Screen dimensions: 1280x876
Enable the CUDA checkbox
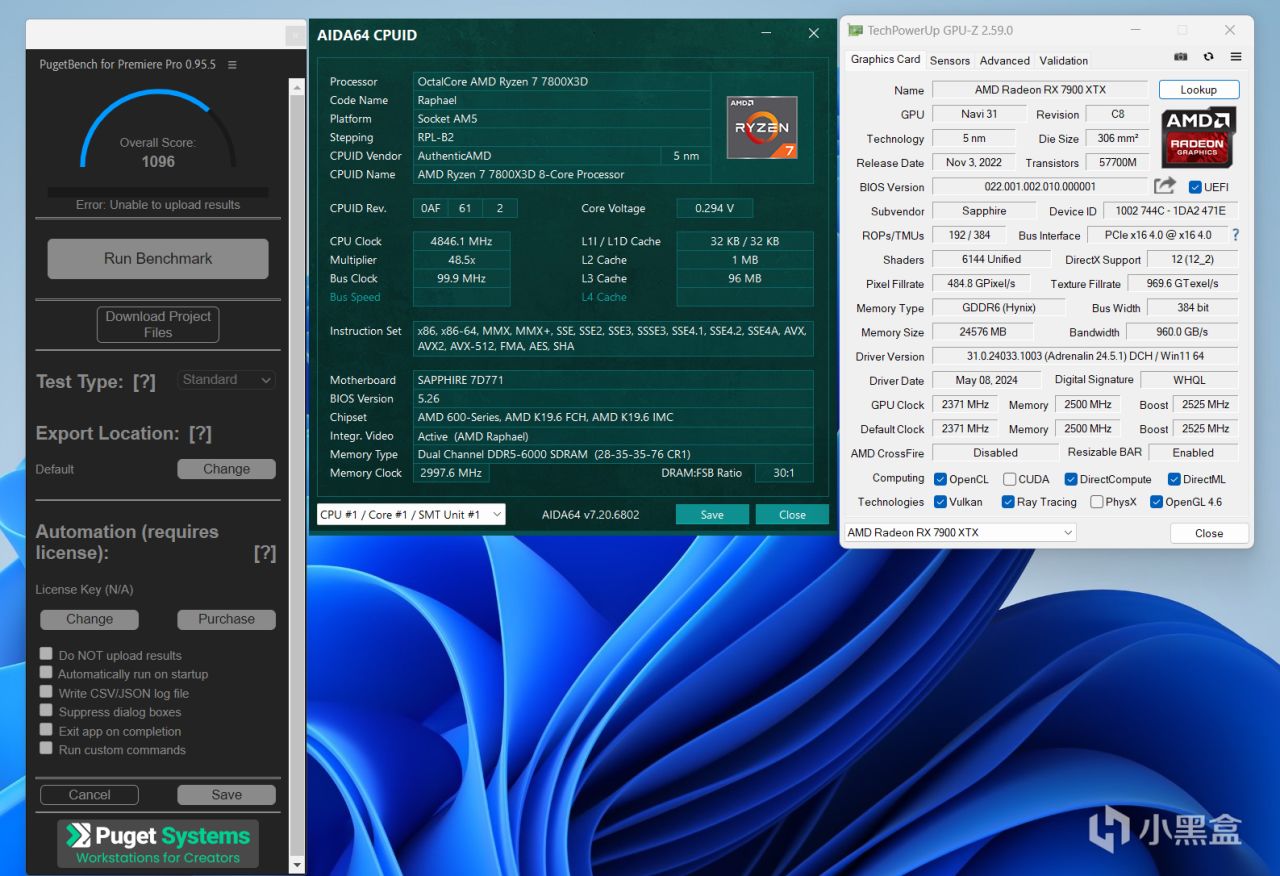pos(1009,479)
